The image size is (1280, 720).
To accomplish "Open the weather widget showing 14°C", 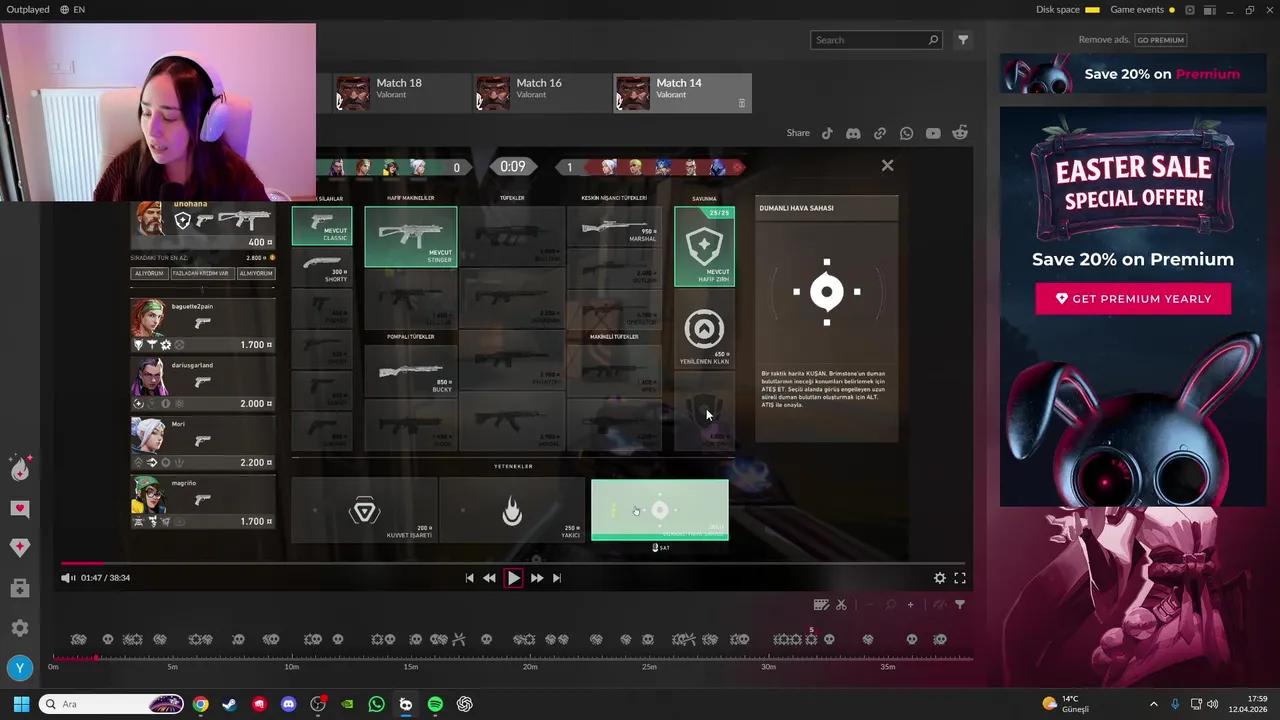I will tap(1066, 704).
